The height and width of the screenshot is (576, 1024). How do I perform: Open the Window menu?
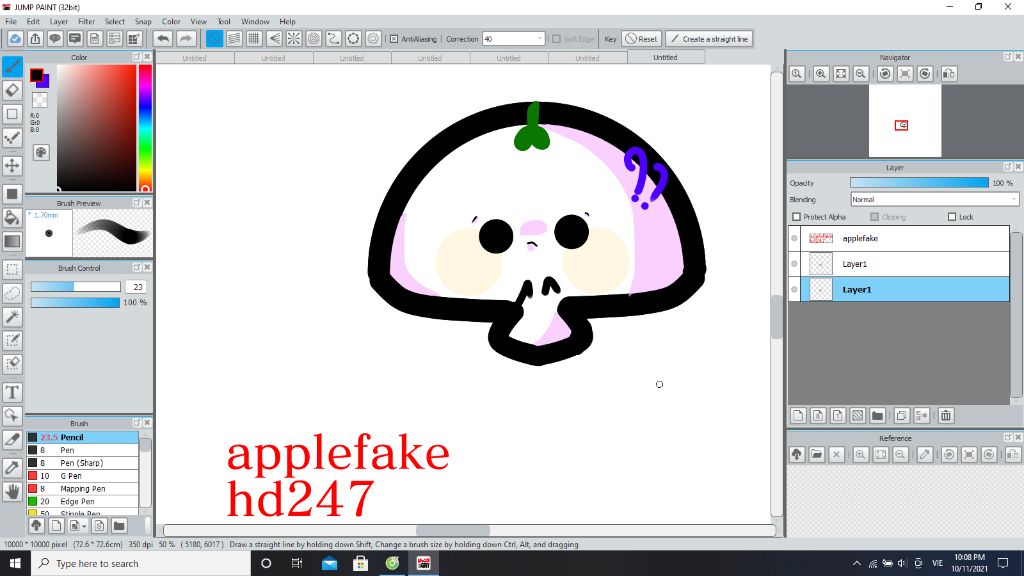(255, 22)
